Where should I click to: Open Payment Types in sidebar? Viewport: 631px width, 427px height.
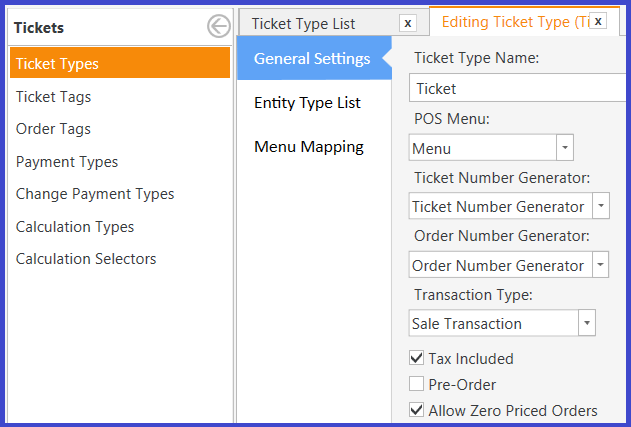pos(67,162)
